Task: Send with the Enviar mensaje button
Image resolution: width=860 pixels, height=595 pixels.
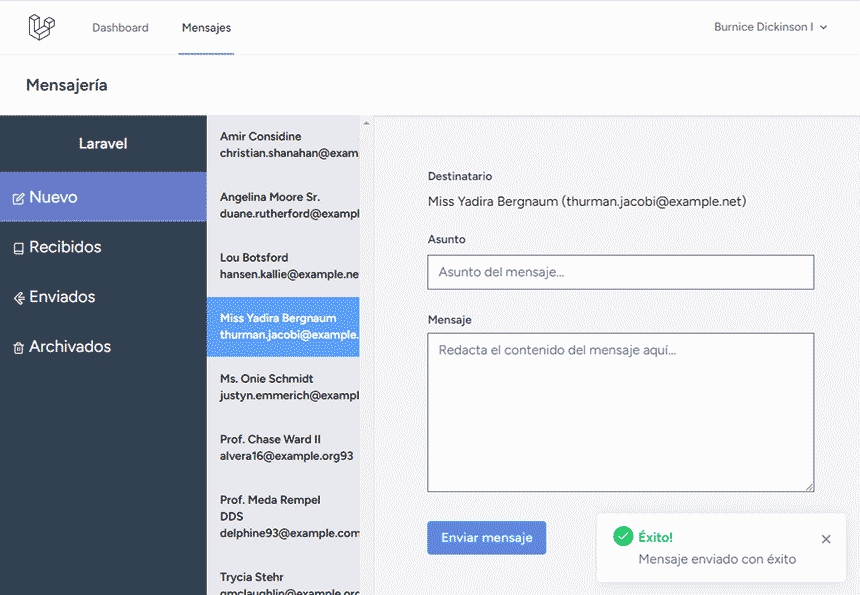Action: (x=486, y=537)
